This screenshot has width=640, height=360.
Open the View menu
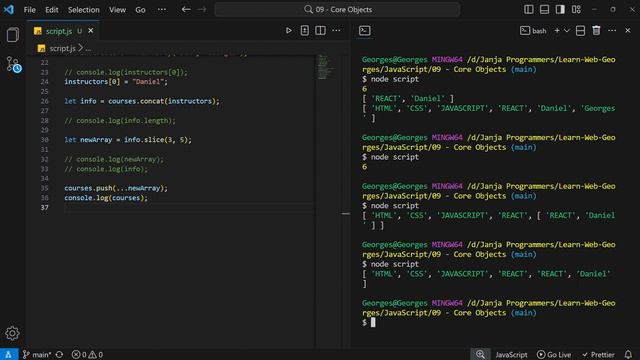(117, 9)
